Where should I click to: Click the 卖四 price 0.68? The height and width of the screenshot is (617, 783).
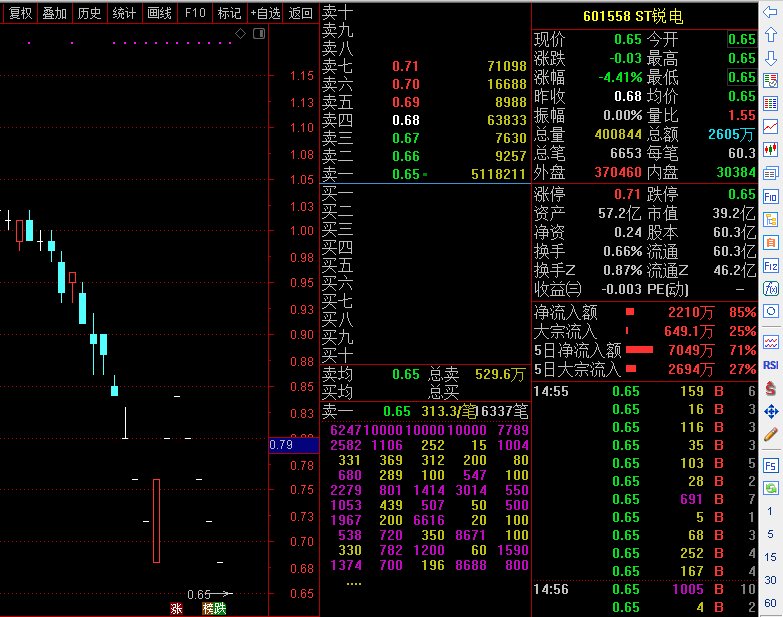pos(405,120)
